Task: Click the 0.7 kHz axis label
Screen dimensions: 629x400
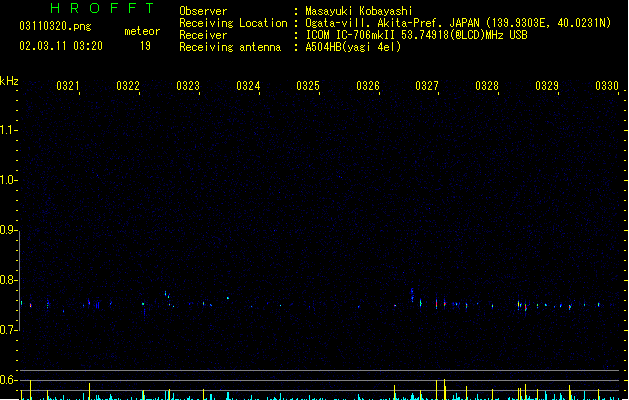Action: pos(7,330)
